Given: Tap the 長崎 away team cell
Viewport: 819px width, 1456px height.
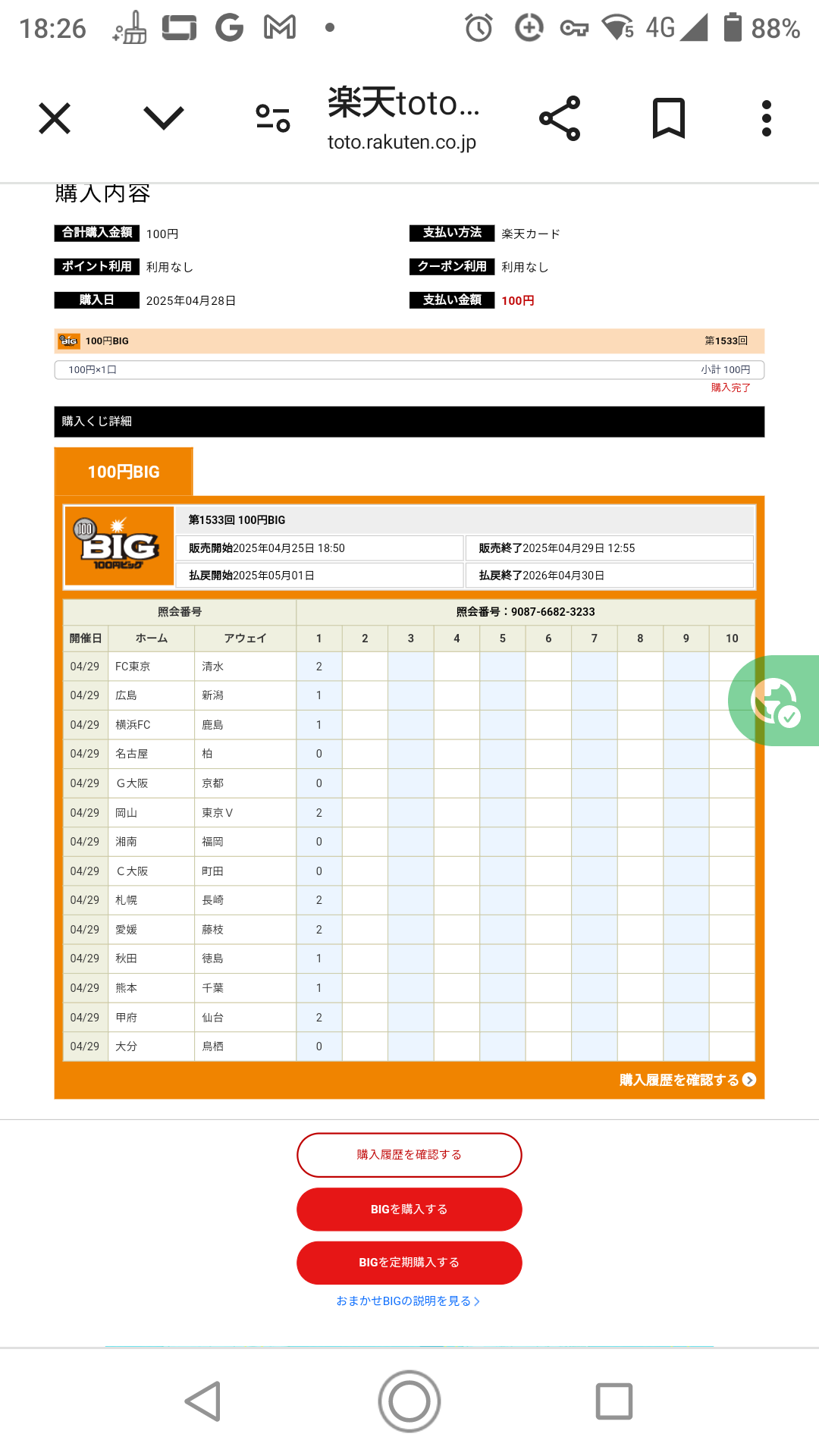Looking at the screenshot, I should tap(245, 900).
